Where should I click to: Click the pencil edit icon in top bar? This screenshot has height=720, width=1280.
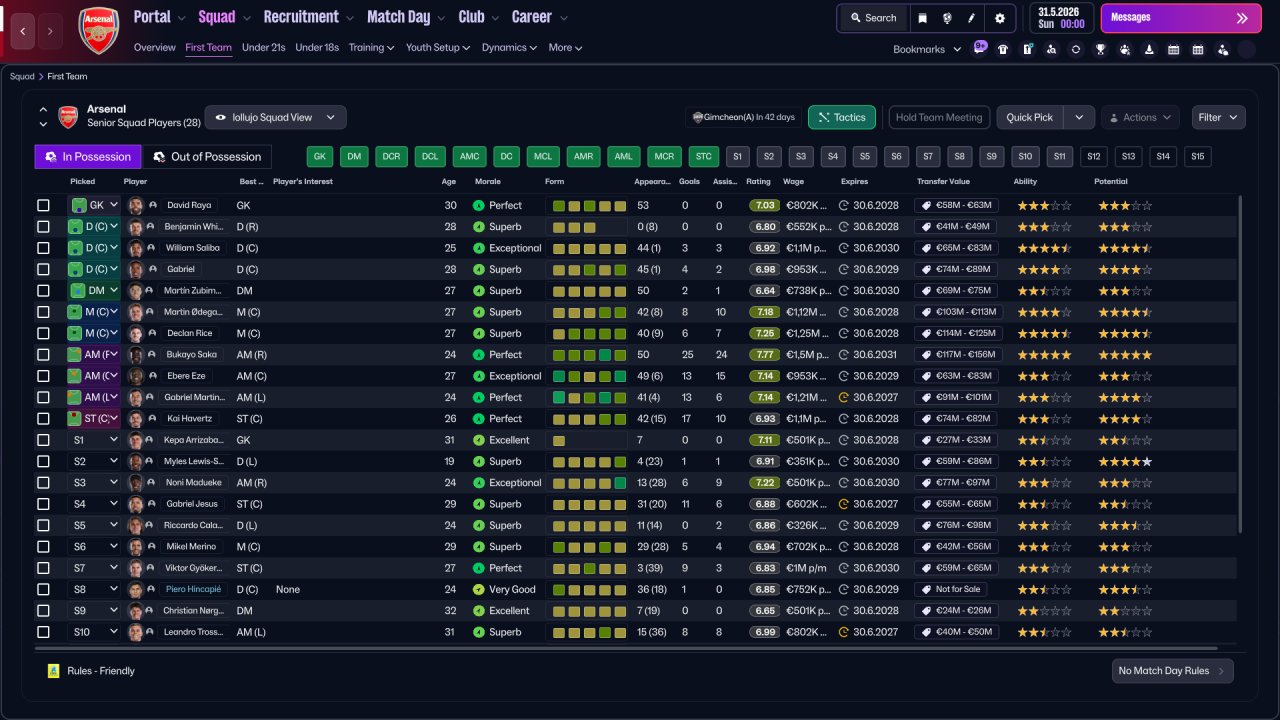[x=972, y=18]
